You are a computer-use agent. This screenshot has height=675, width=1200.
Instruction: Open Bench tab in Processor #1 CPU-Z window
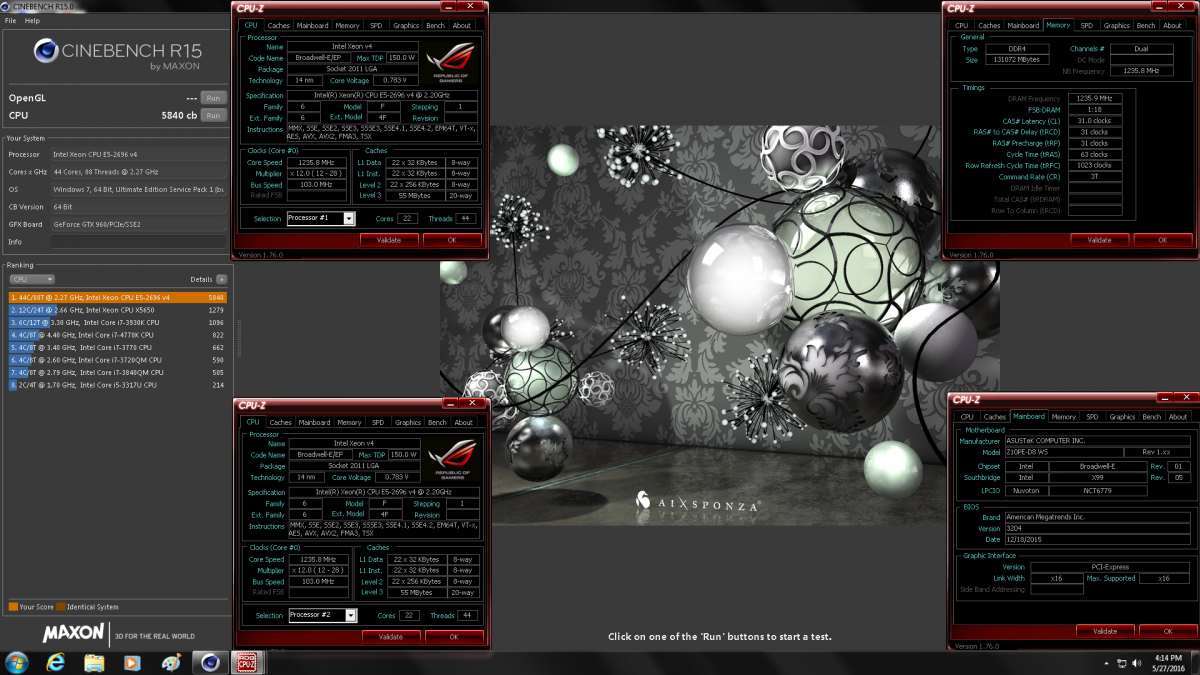[x=435, y=25]
